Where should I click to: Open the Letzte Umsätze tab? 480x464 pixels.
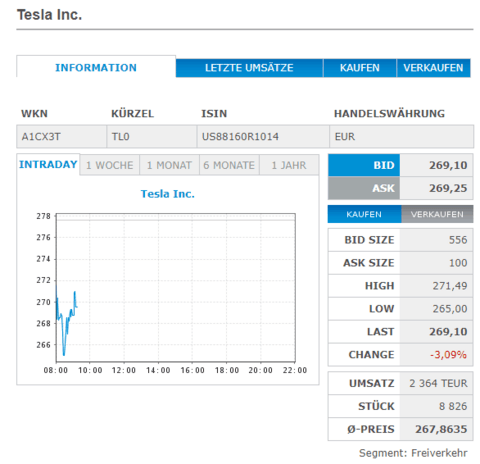[249, 68]
